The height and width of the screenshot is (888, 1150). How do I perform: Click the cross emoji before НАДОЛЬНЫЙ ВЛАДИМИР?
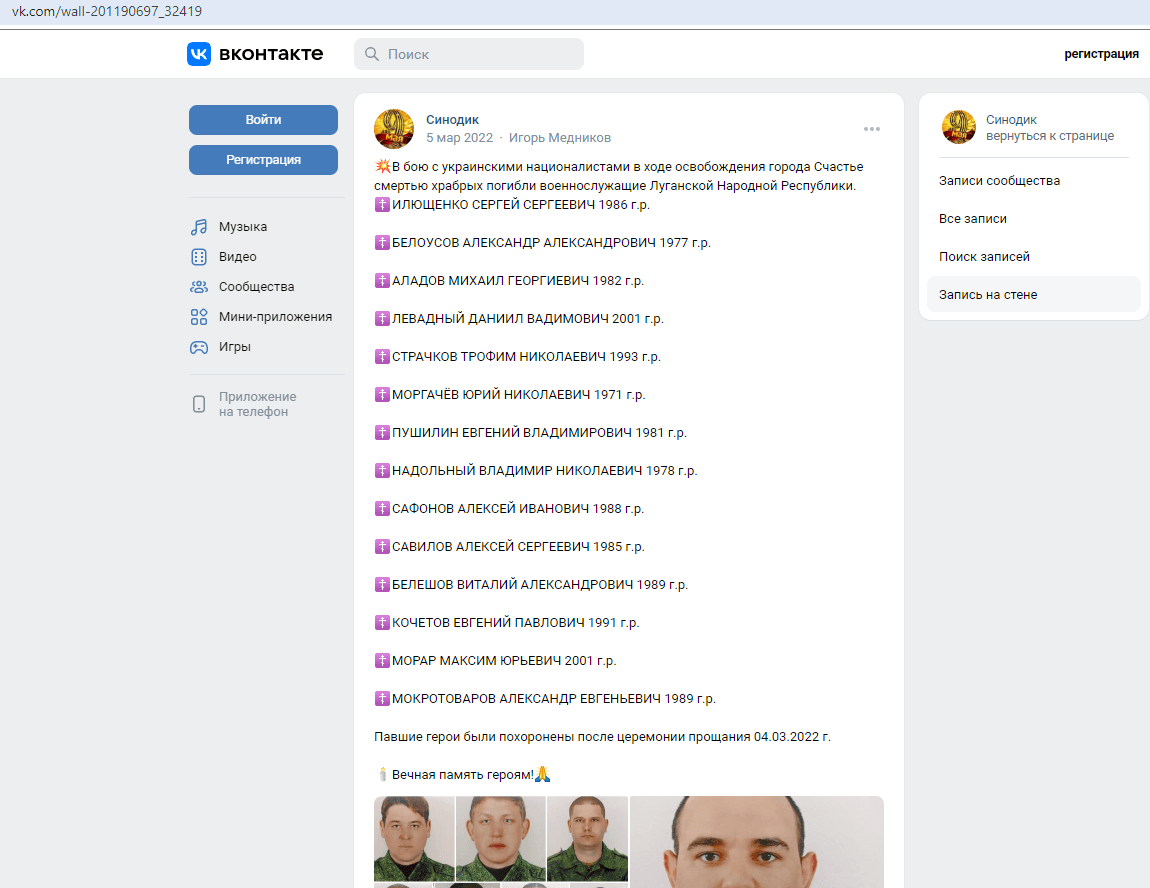click(382, 470)
